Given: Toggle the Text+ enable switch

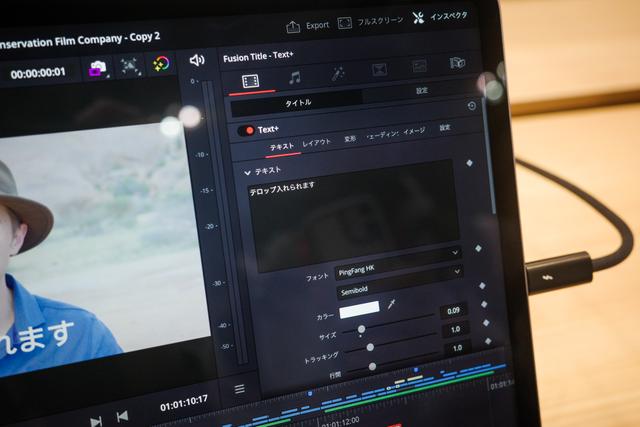Looking at the screenshot, I should pyautogui.click(x=245, y=131).
